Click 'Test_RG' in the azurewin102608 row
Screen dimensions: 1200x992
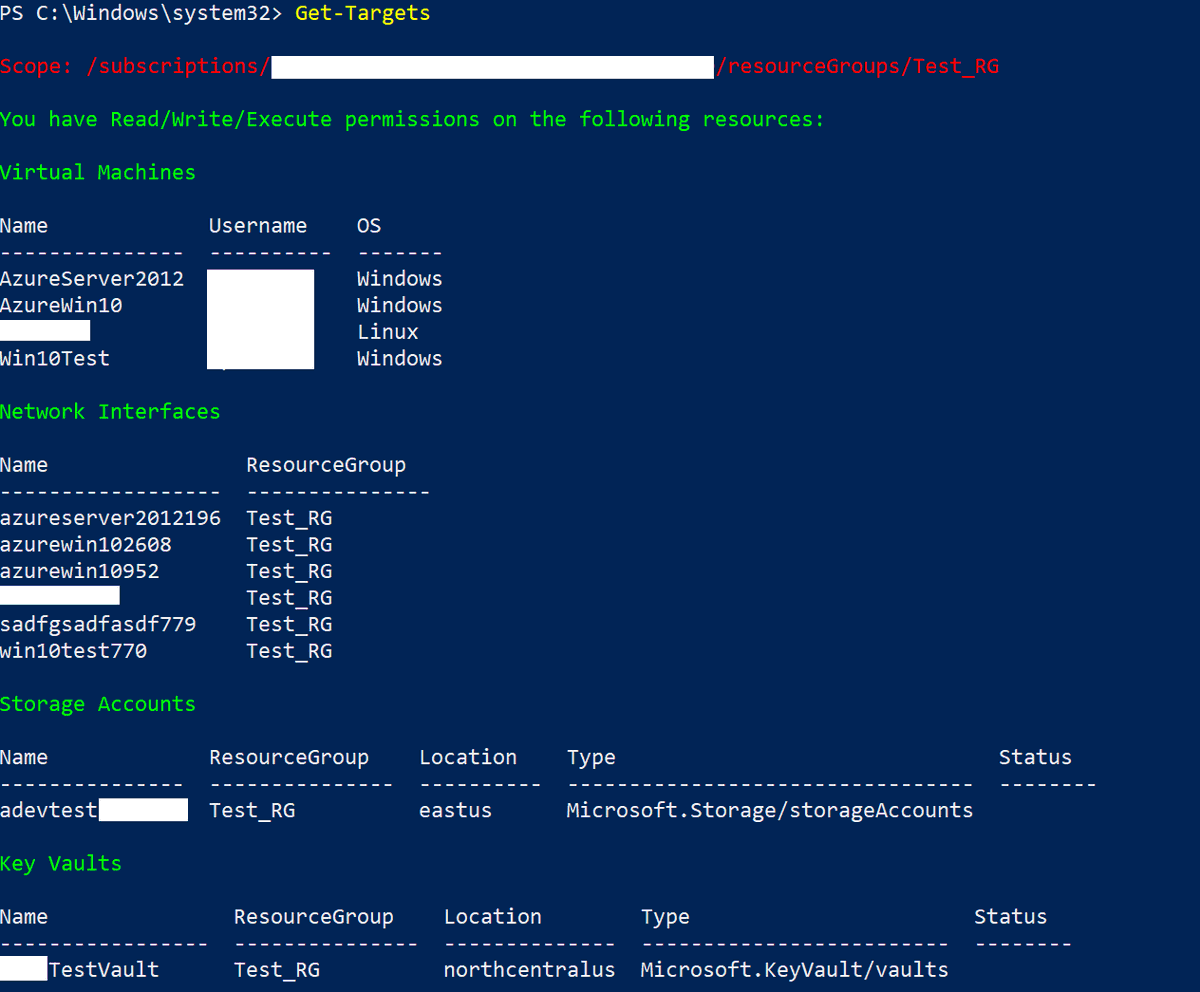[289, 545]
